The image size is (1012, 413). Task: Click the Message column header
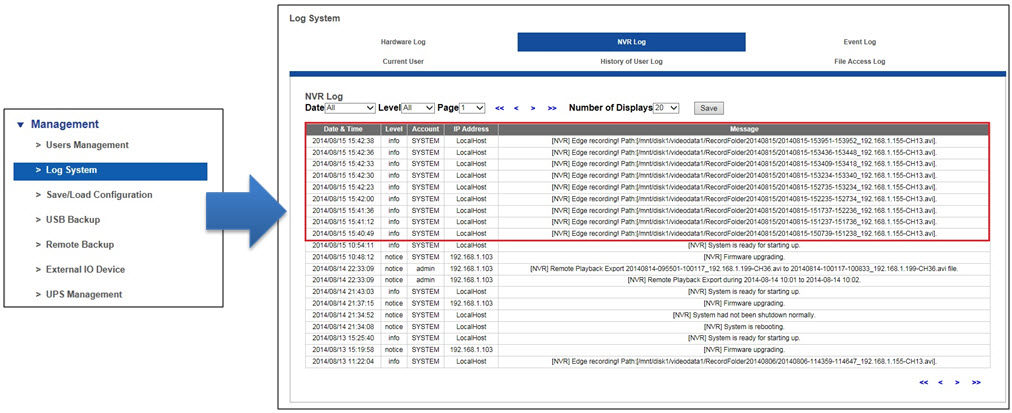[x=744, y=130]
